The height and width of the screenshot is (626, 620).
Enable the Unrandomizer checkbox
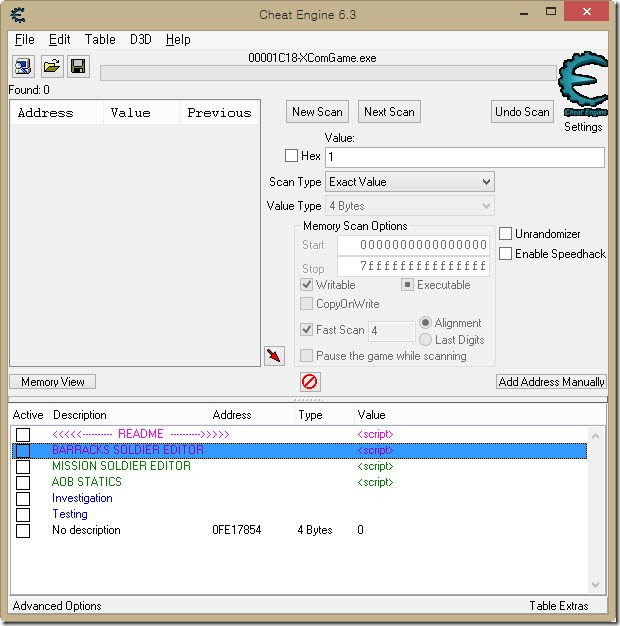click(x=505, y=234)
